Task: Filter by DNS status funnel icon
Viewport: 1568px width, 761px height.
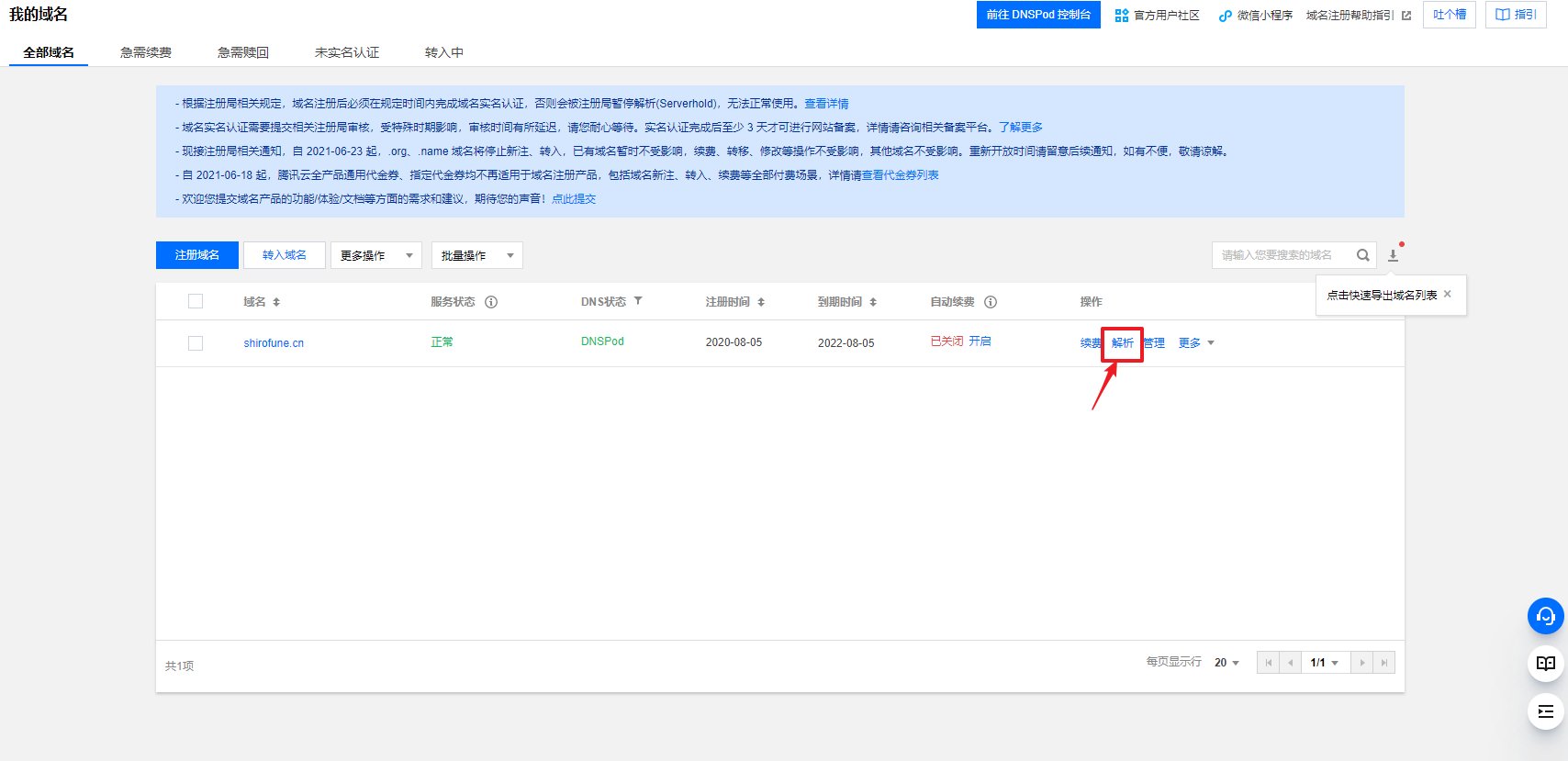Action: click(638, 301)
